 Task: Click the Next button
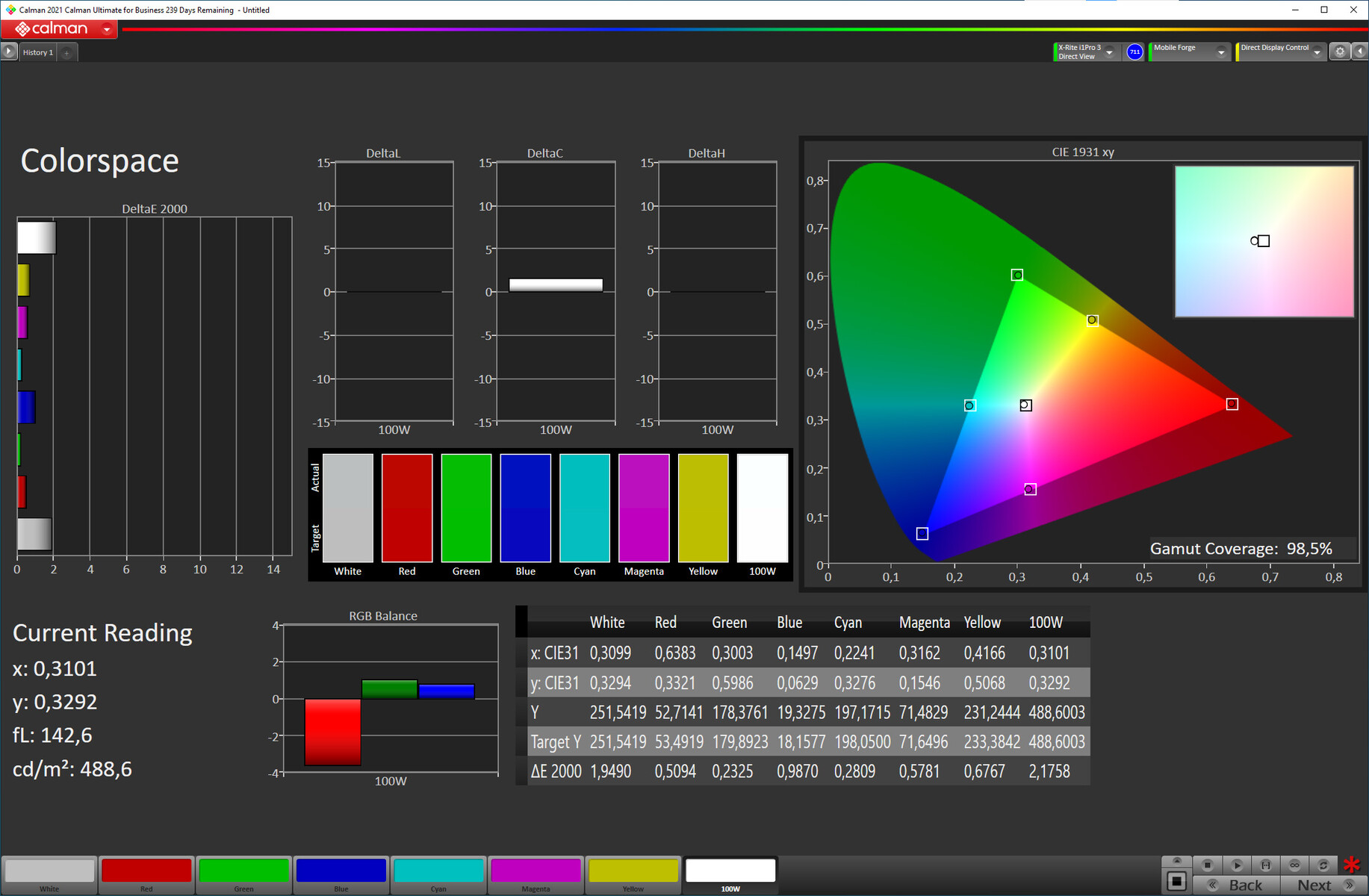pos(1314,885)
